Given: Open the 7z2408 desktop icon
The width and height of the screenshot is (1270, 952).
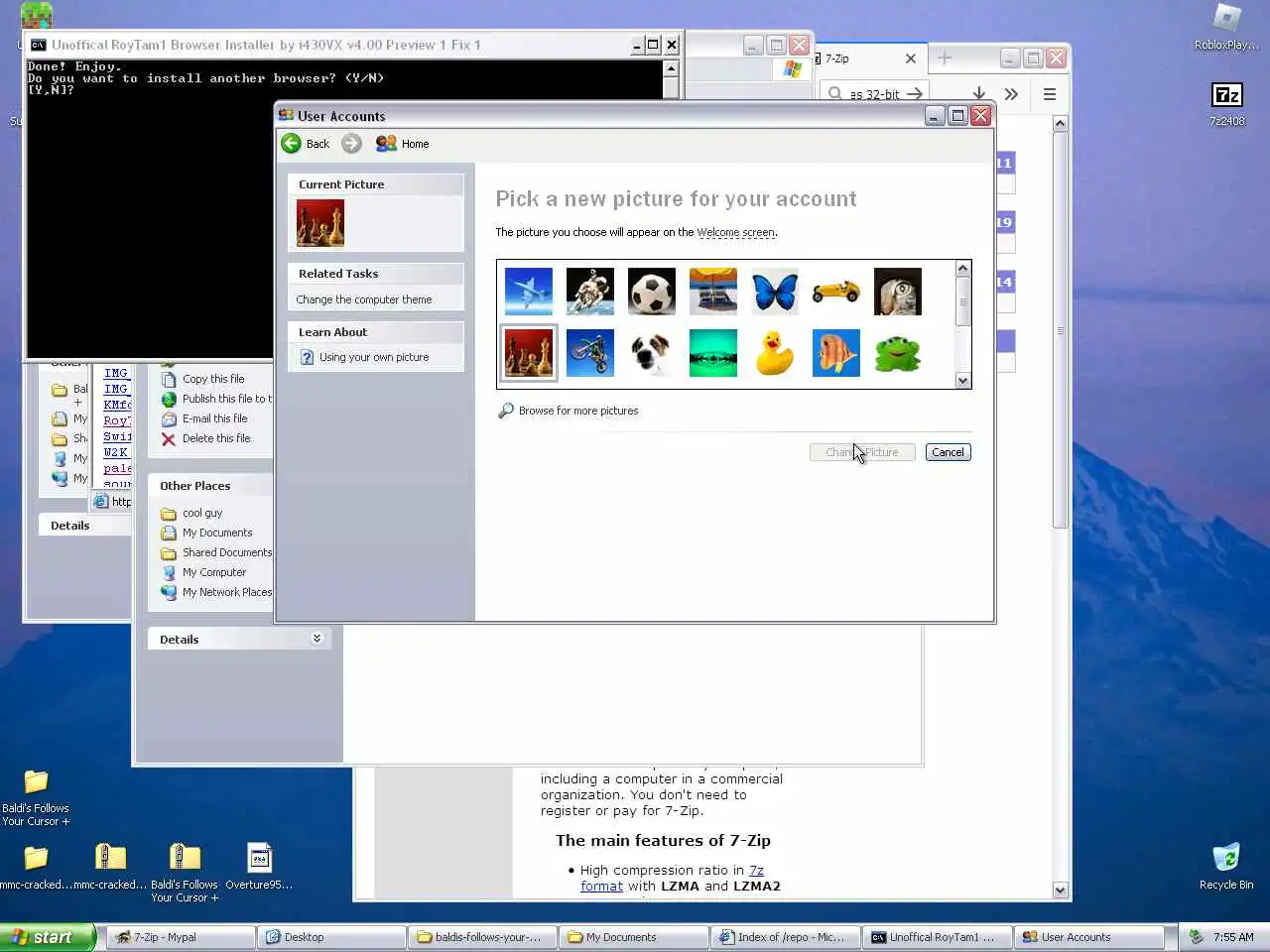Looking at the screenshot, I should tap(1227, 104).
